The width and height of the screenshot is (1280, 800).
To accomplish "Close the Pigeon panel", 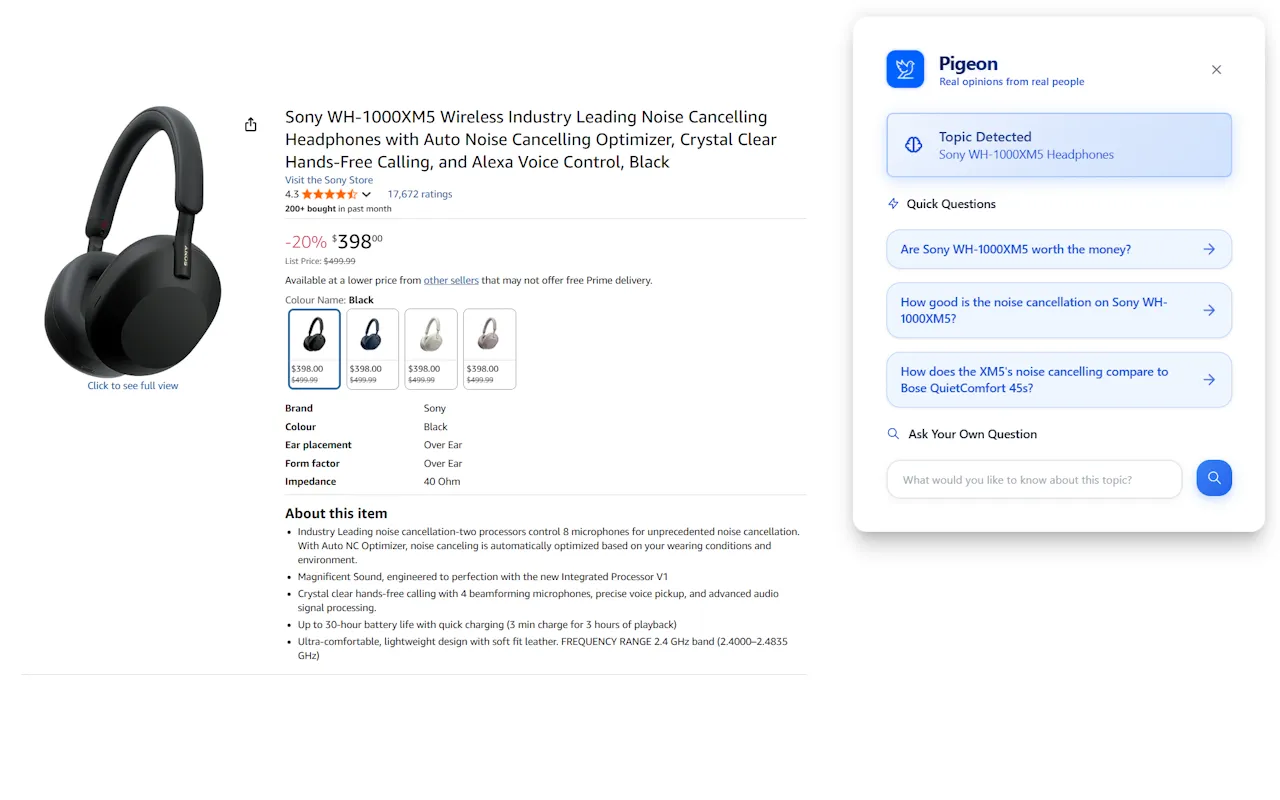I will 1216,70.
